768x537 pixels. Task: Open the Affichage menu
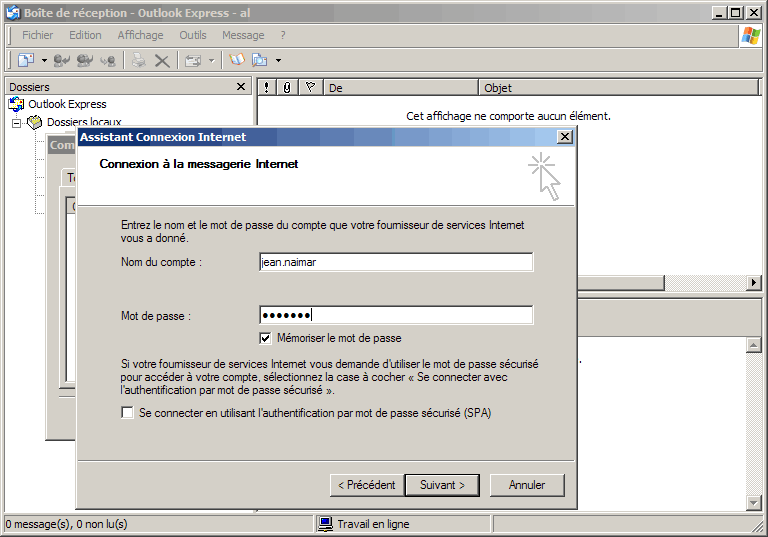(x=140, y=35)
